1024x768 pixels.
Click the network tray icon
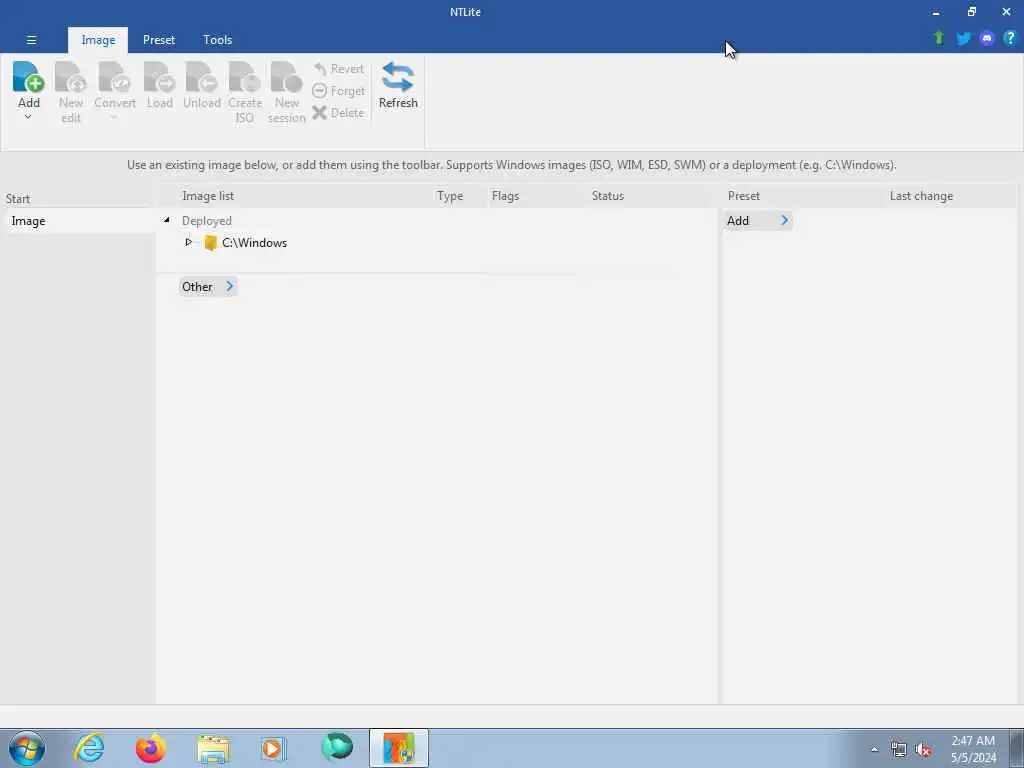(x=899, y=750)
